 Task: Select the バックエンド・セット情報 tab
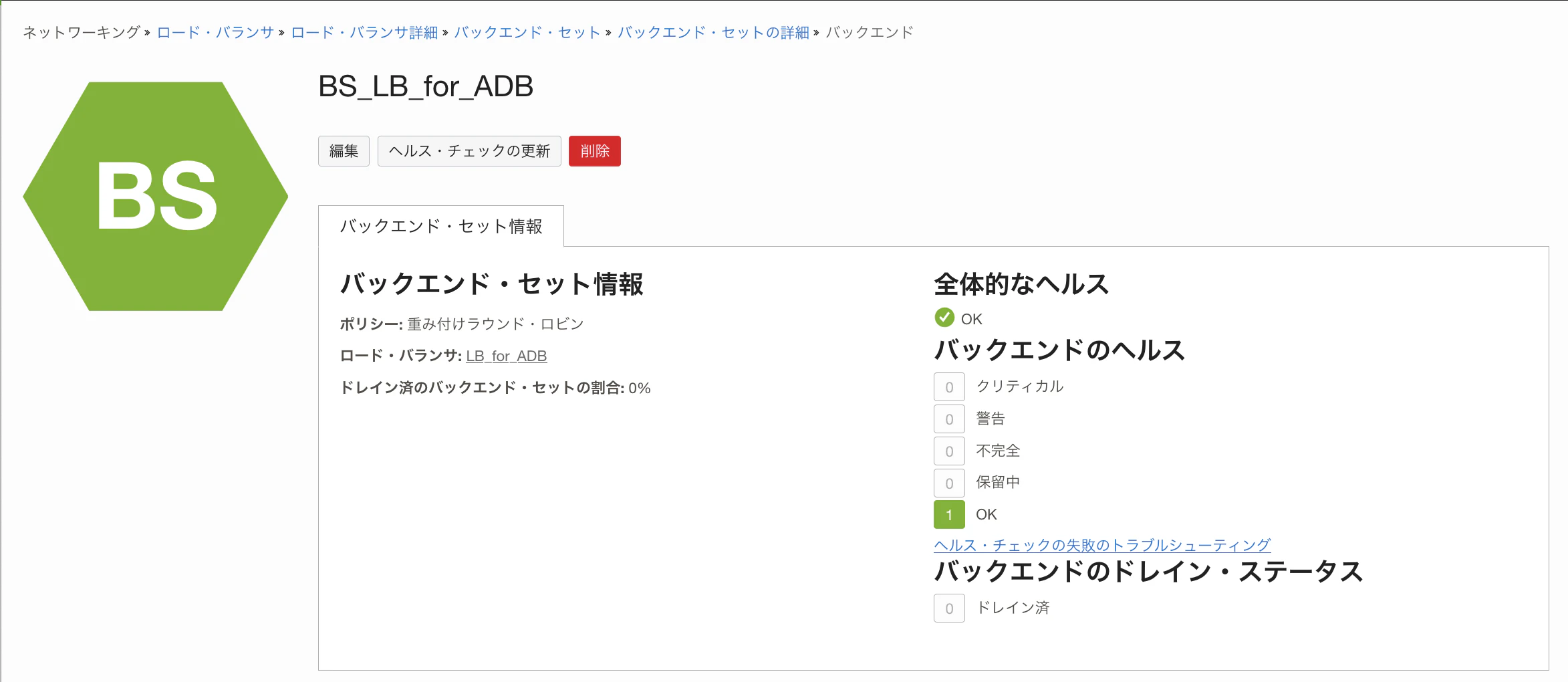tap(441, 226)
